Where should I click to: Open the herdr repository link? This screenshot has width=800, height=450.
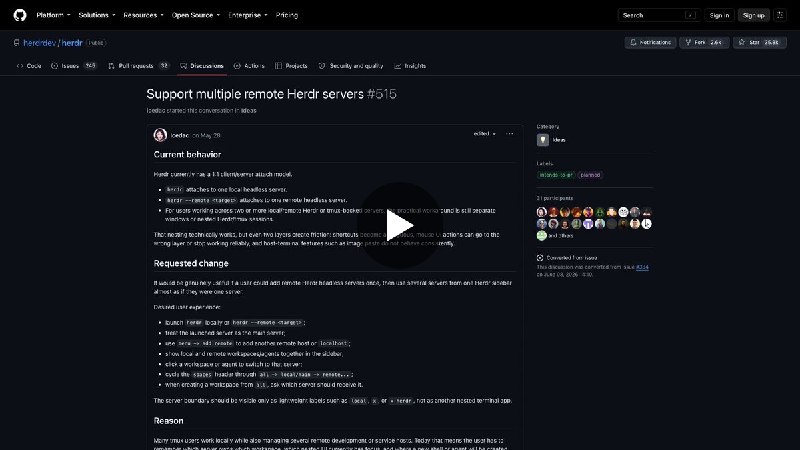click(72, 43)
